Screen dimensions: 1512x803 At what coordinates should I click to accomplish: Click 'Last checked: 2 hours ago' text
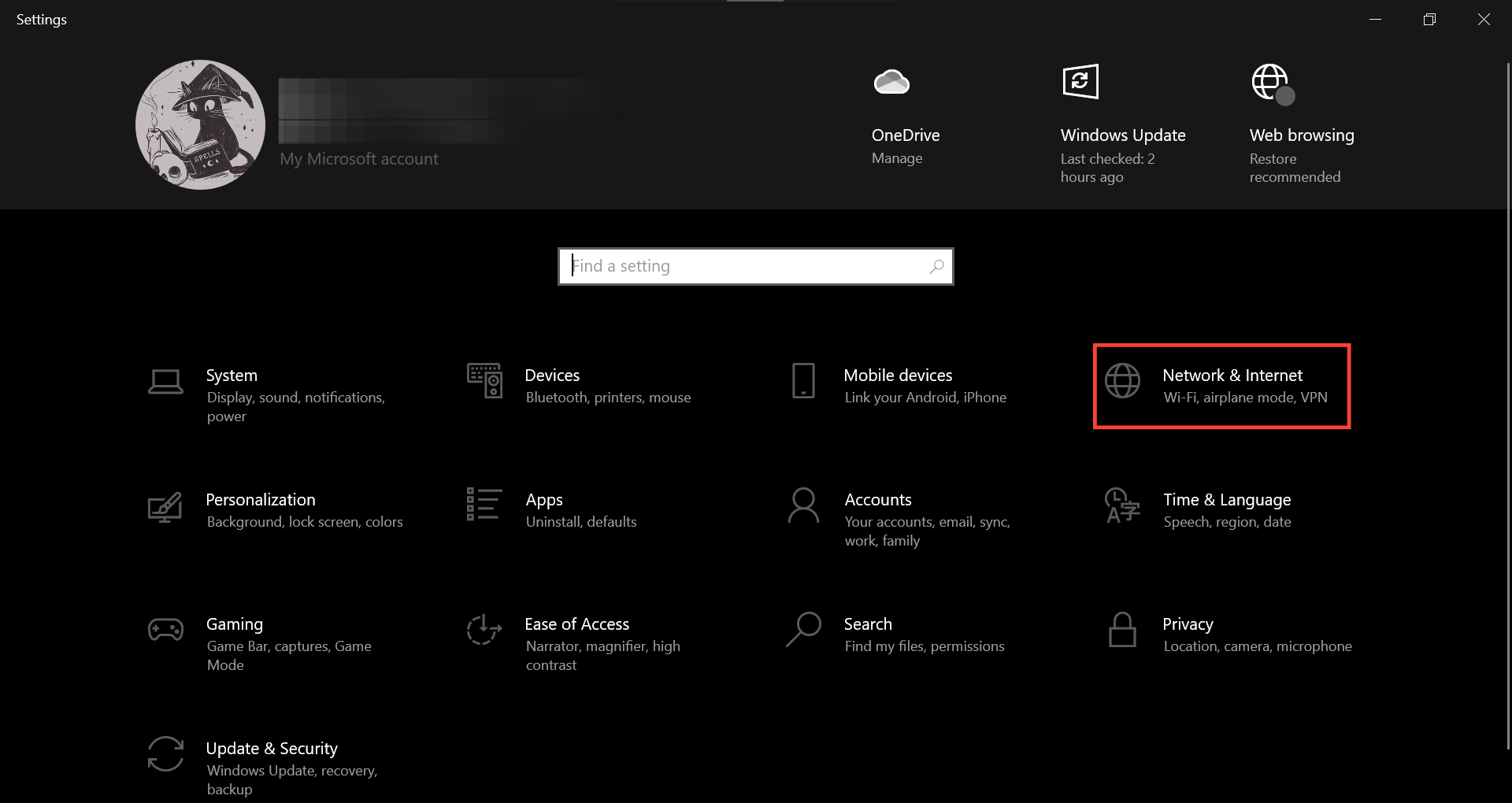(1108, 168)
